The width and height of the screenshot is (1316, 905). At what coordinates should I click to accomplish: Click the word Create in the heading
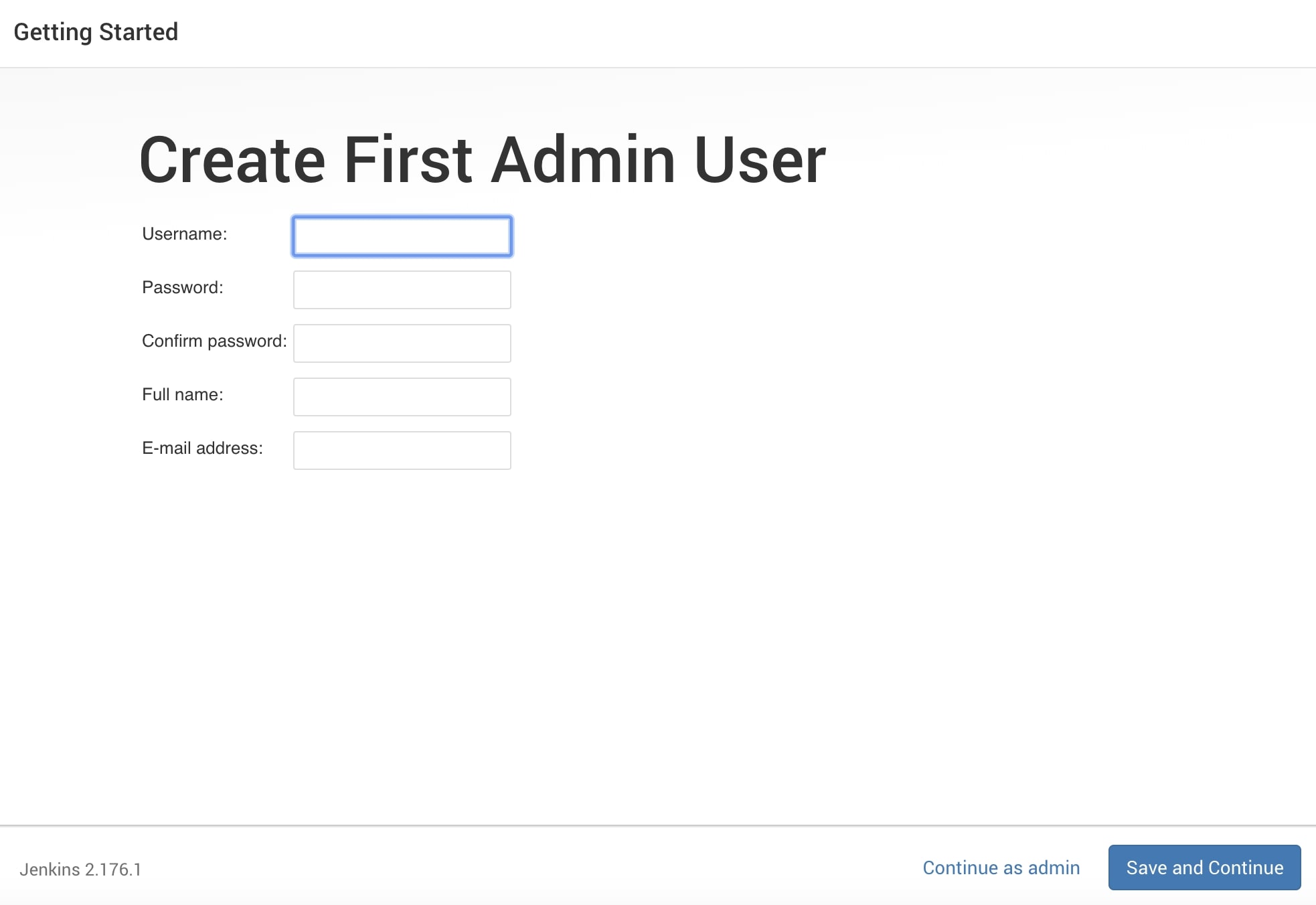(232, 160)
